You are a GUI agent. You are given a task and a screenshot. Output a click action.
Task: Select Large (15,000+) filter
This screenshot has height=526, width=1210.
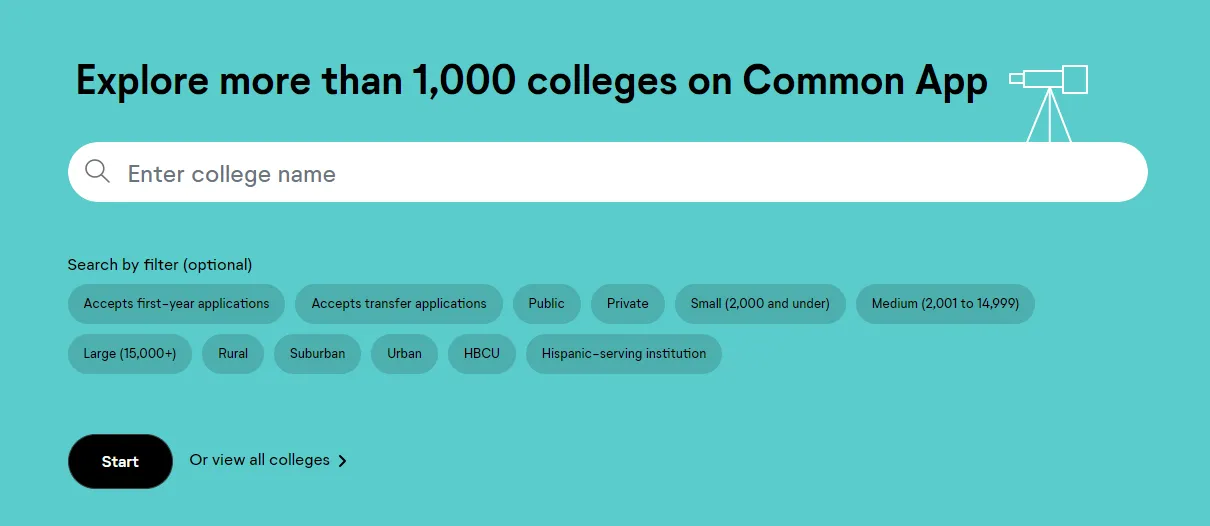click(130, 353)
